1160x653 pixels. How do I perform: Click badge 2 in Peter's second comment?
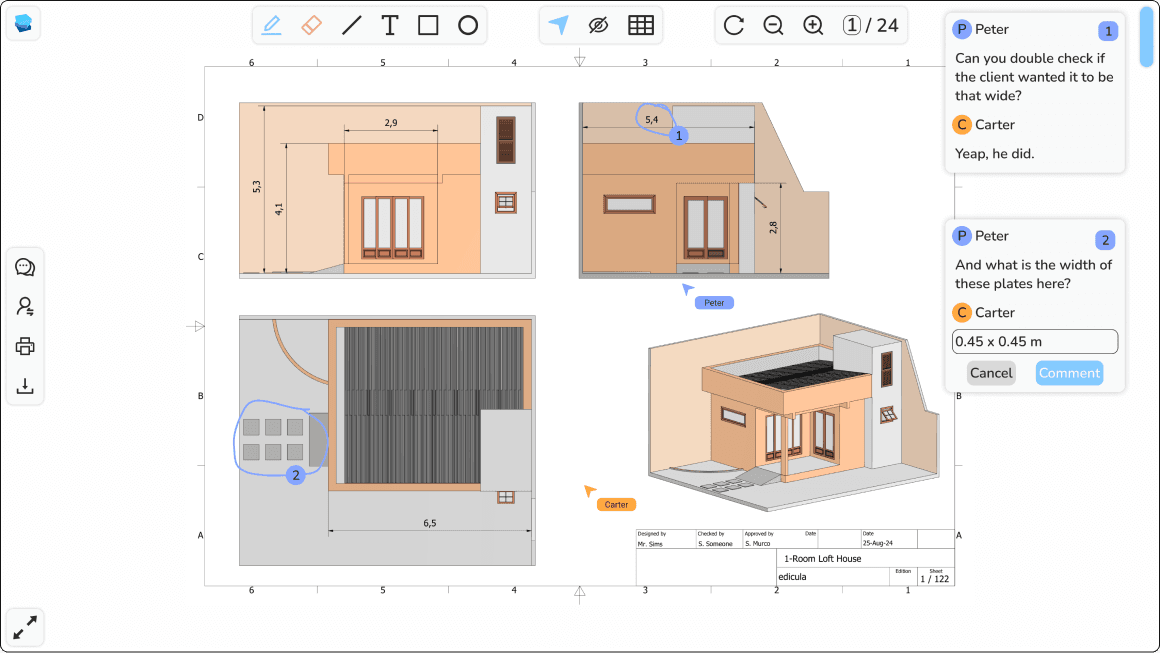pos(1105,240)
